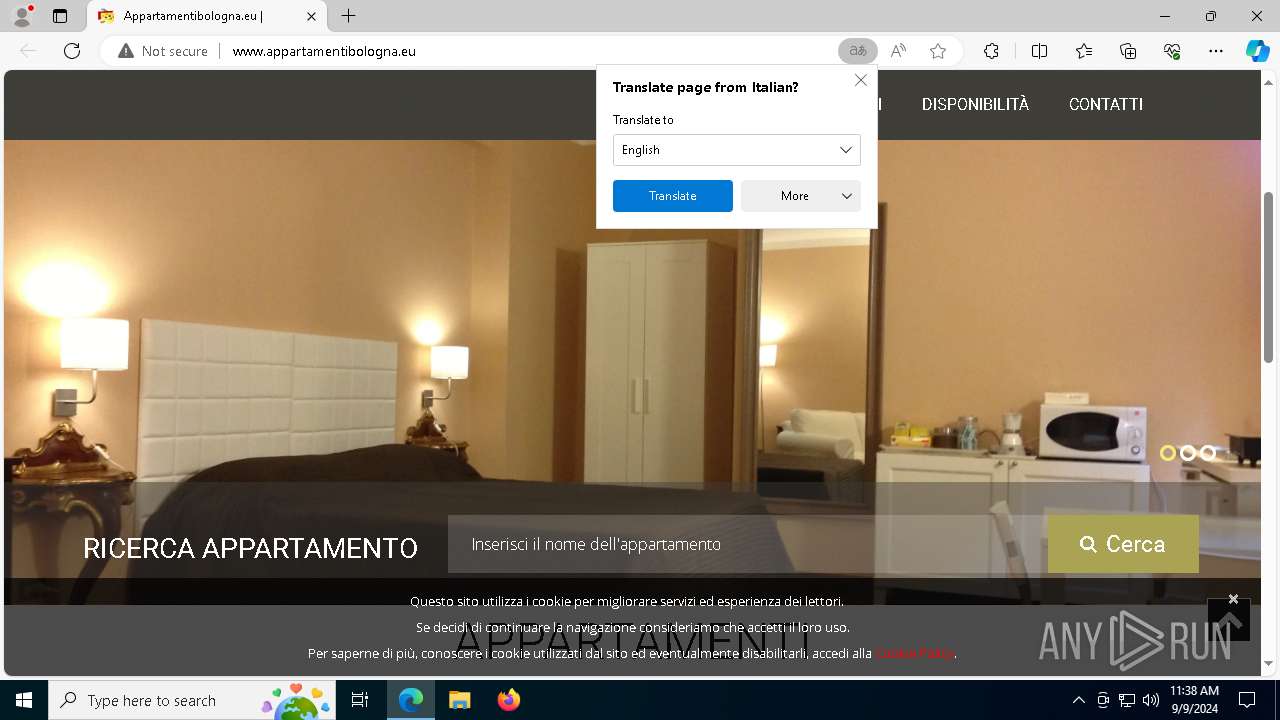Select the first carousel slide dot
This screenshot has width=1280, height=720.
[1168, 453]
